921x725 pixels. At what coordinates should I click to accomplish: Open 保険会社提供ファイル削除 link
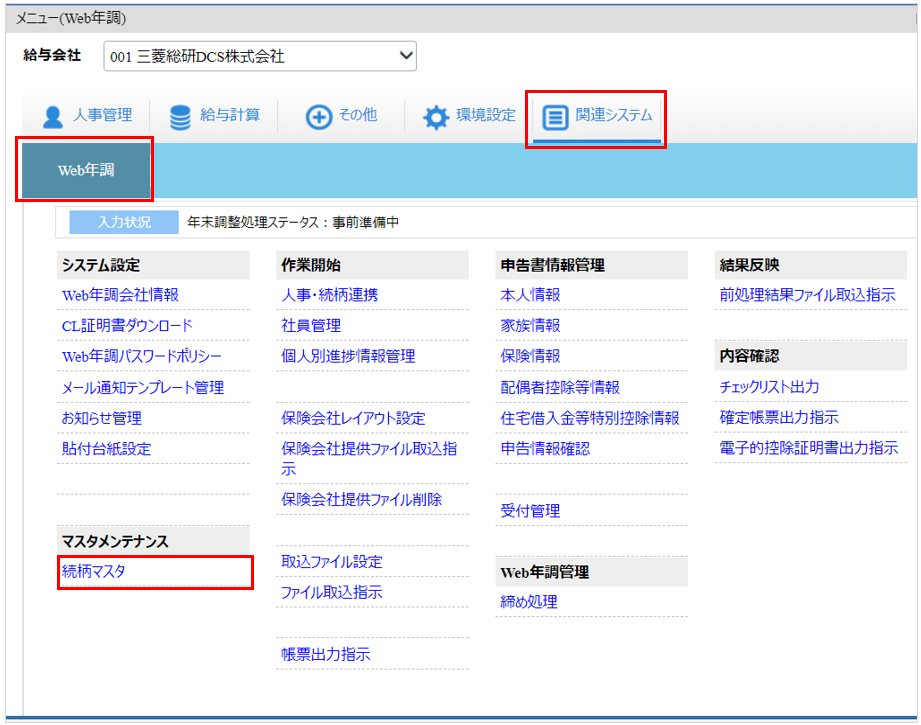[361, 499]
